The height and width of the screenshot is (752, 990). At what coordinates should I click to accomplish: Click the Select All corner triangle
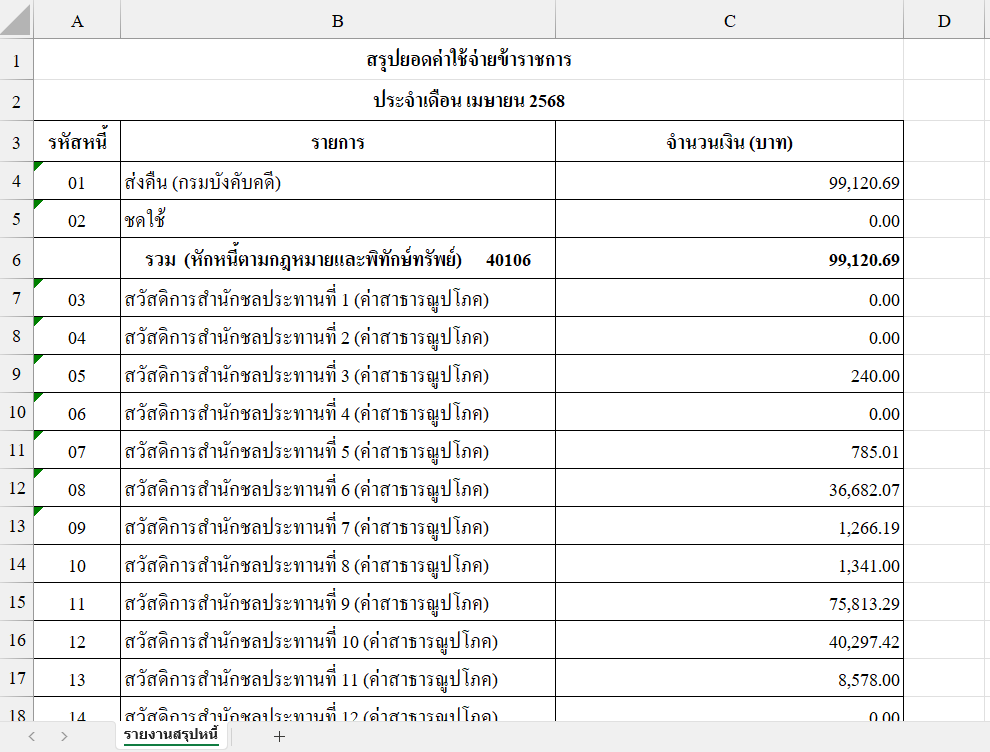(x=16, y=20)
